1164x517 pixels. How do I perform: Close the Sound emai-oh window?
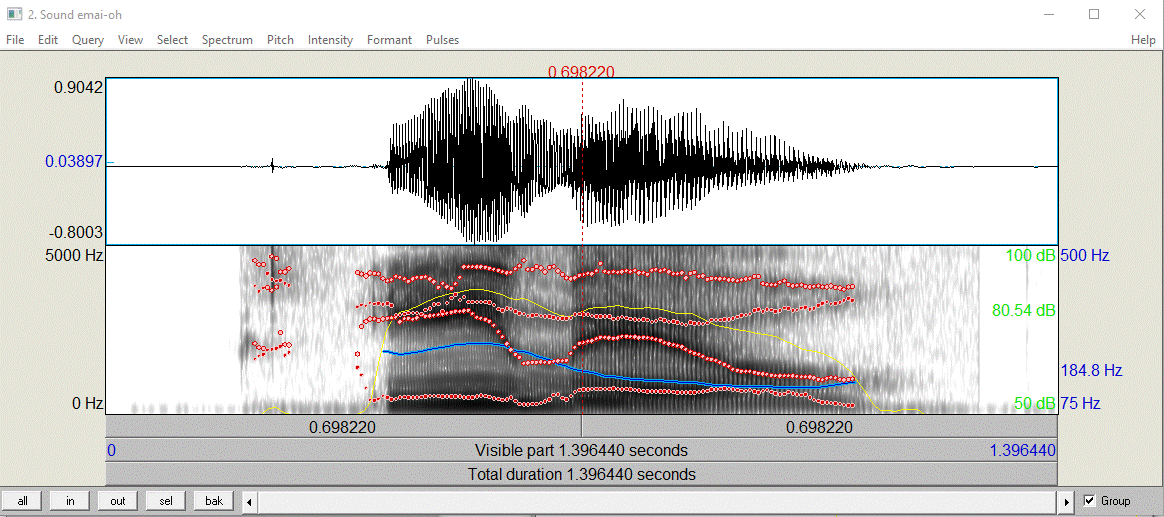[x=1140, y=14]
